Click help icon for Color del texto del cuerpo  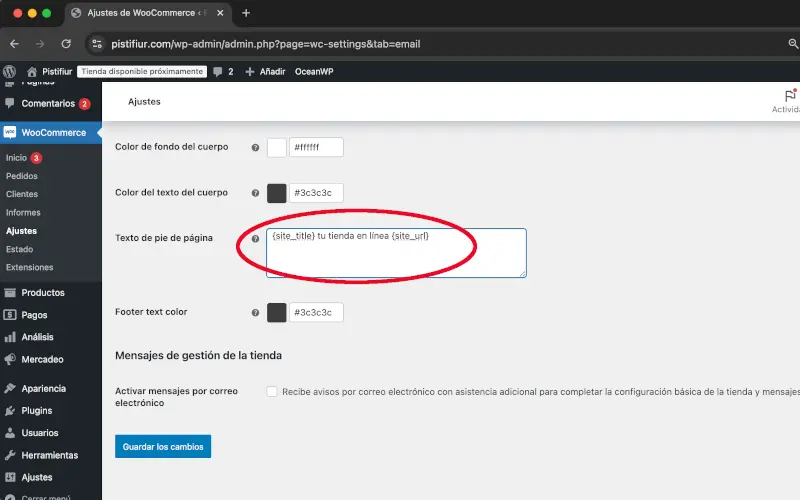point(255,193)
